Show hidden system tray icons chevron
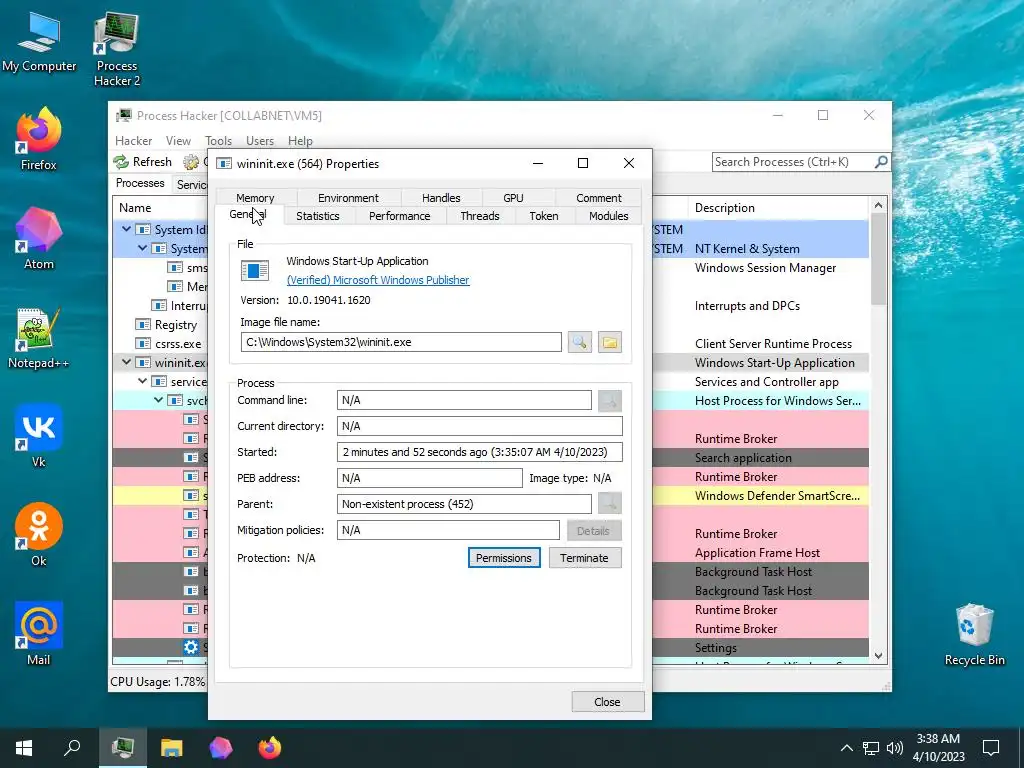The height and width of the screenshot is (768, 1024). [846, 748]
